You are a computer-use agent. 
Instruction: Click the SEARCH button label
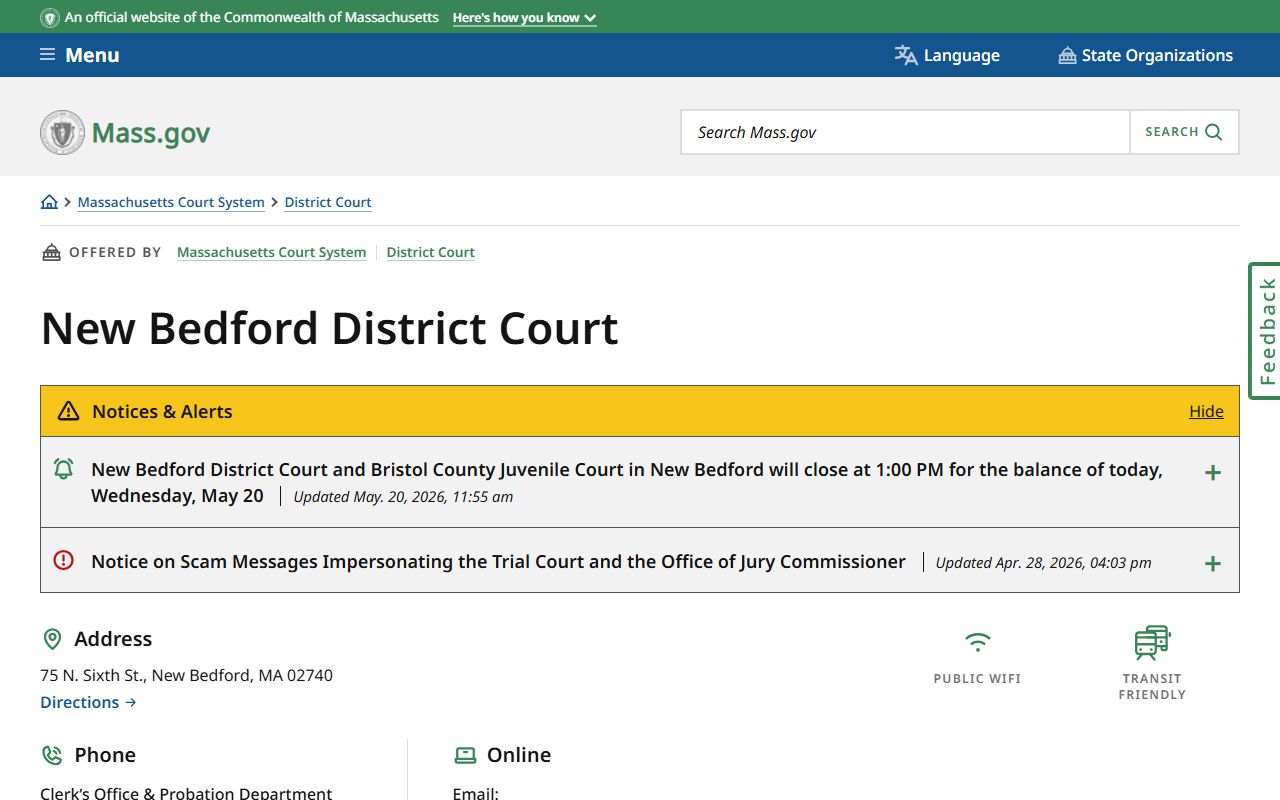(1171, 132)
